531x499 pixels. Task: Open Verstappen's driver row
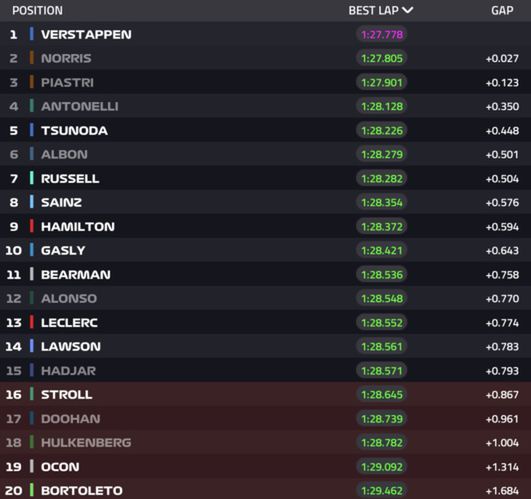[266, 34]
